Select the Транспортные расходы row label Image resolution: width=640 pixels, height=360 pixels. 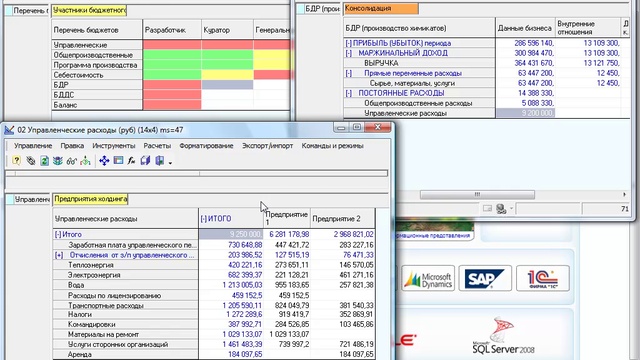click(126, 305)
